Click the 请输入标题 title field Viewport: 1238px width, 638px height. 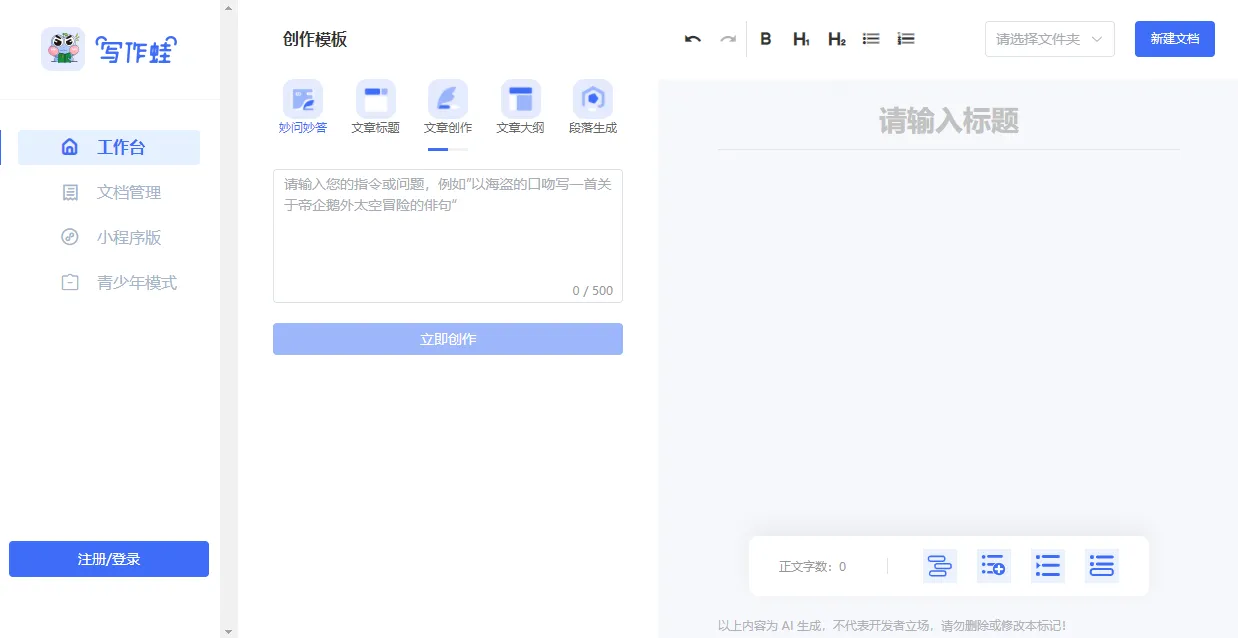(948, 122)
